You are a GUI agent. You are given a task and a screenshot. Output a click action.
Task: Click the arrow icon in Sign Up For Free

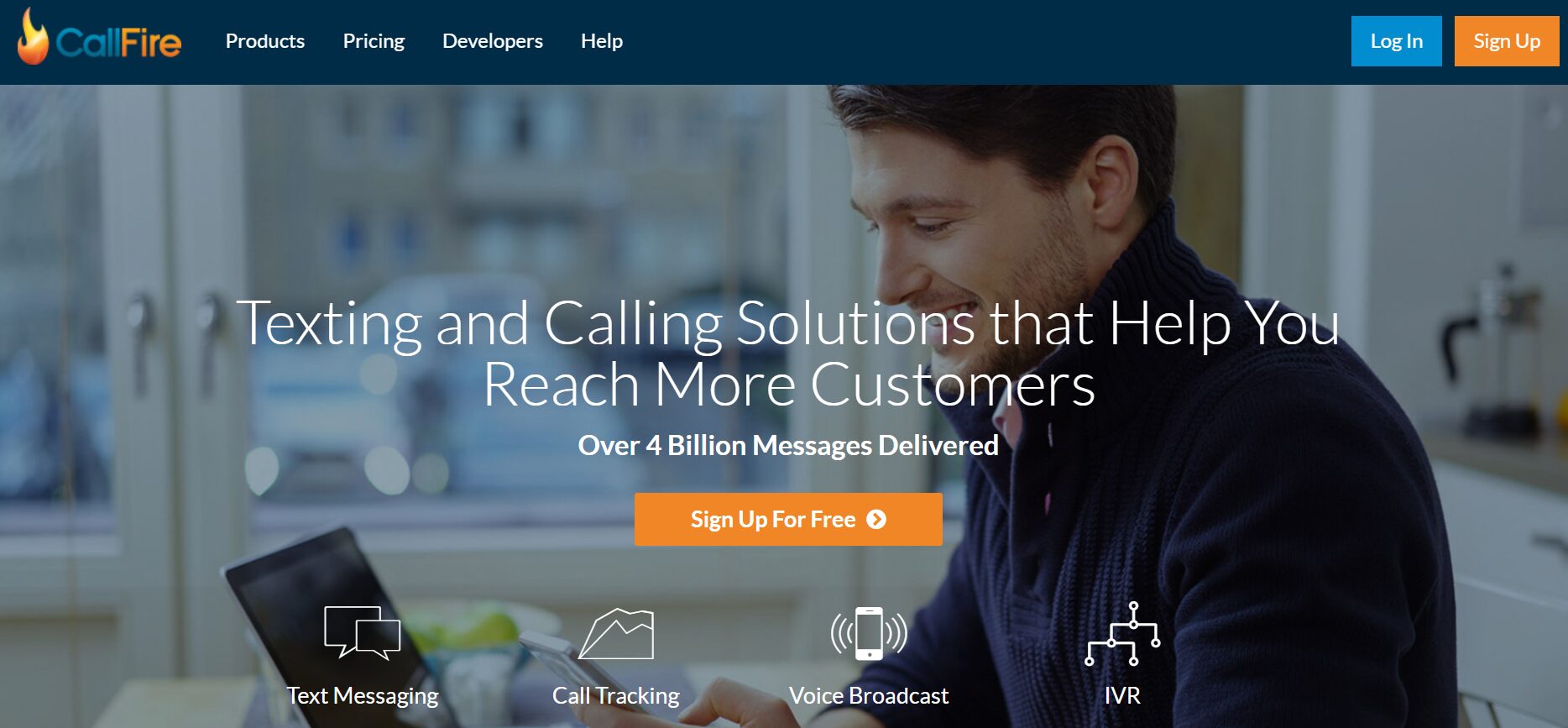[876, 520]
